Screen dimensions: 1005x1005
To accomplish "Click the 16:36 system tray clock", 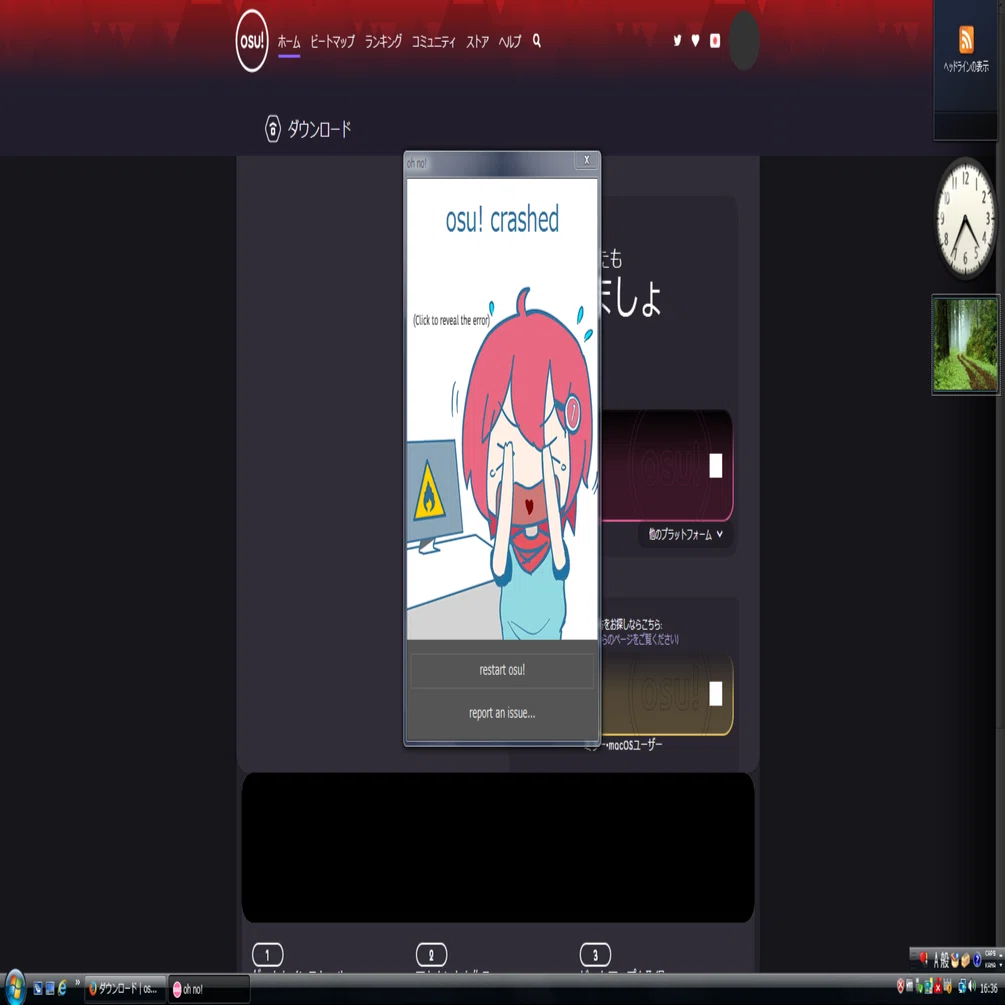I will 988,988.
